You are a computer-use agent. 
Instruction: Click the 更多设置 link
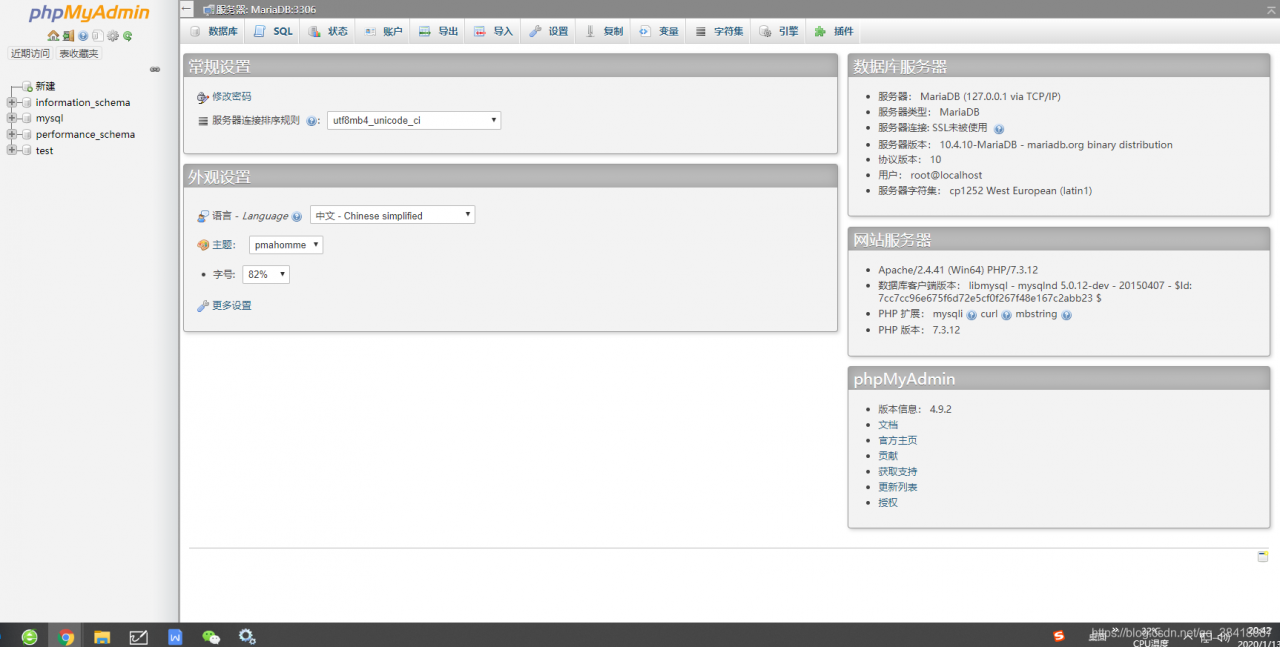click(232, 306)
